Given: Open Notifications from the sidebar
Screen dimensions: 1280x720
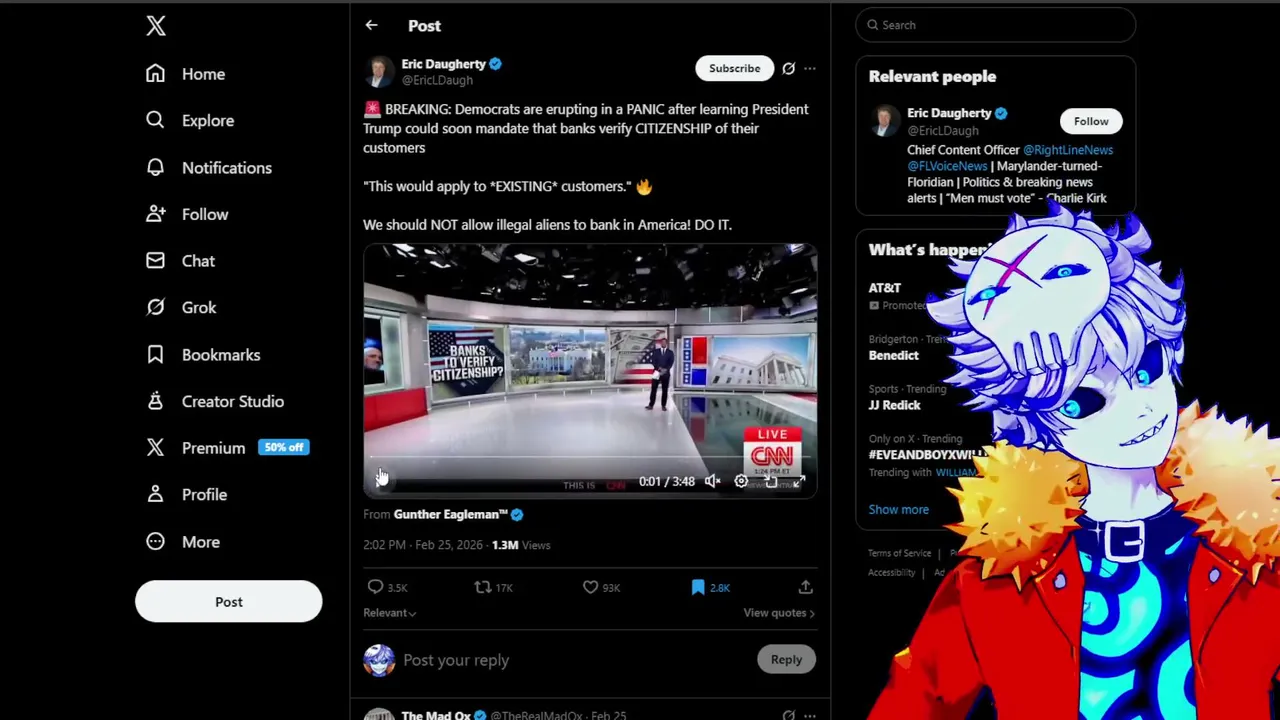Looking at the screenshot, I should 208,168.
